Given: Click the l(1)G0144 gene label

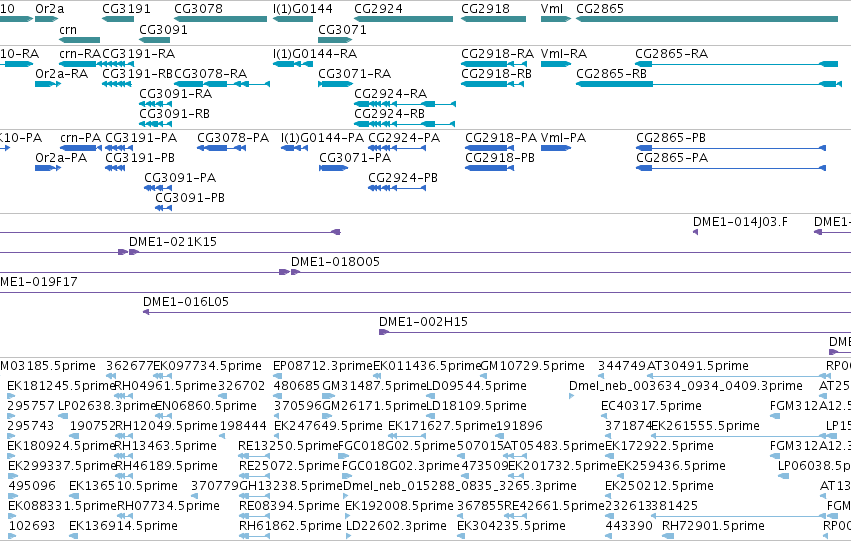Looking at the screenshot, I should click(x=303, y=9).
